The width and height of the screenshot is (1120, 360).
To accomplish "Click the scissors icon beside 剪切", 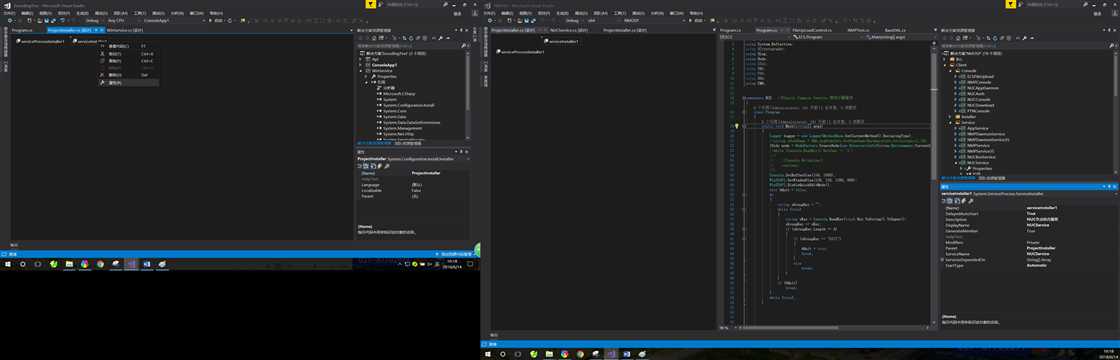I will pos(102,54).
